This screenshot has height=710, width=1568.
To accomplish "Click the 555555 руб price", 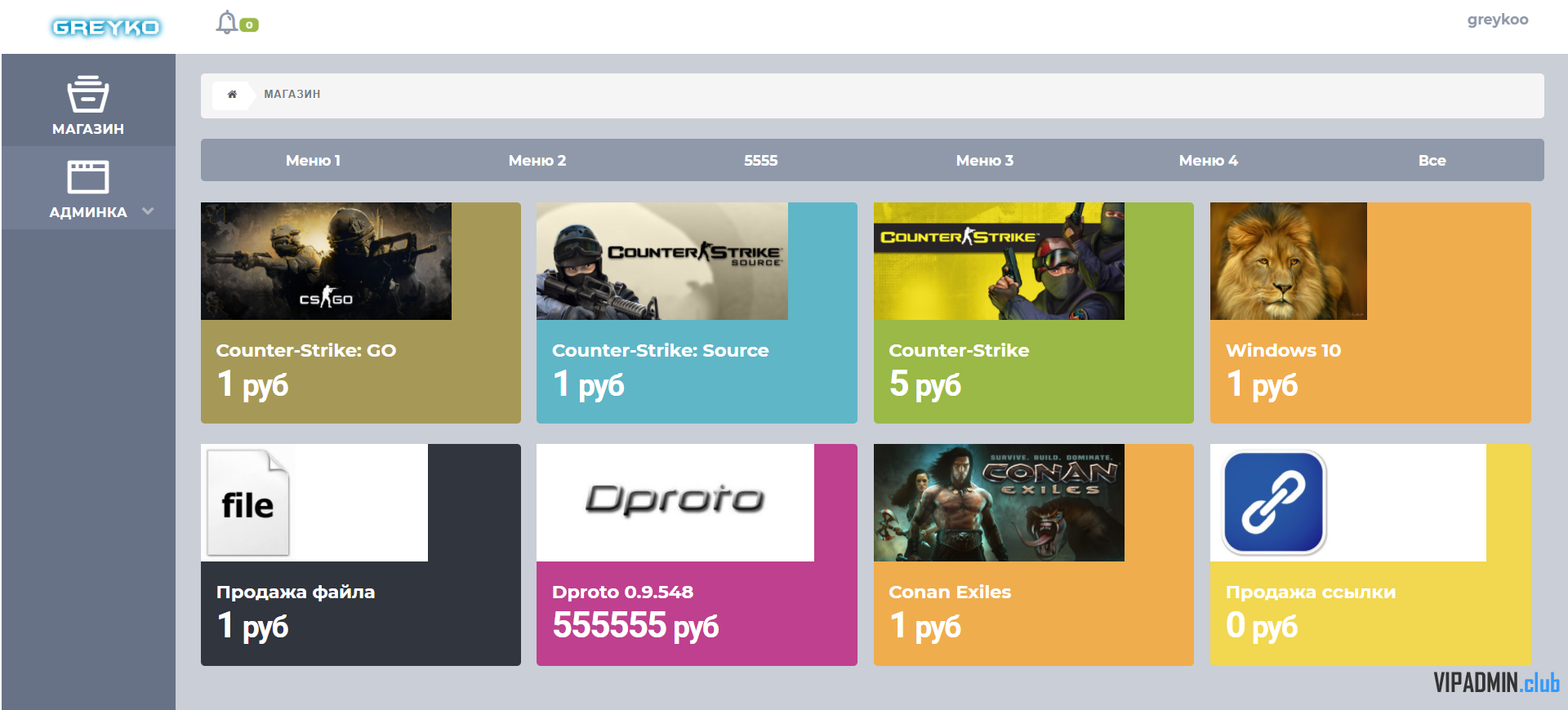I will pos(635,626).
